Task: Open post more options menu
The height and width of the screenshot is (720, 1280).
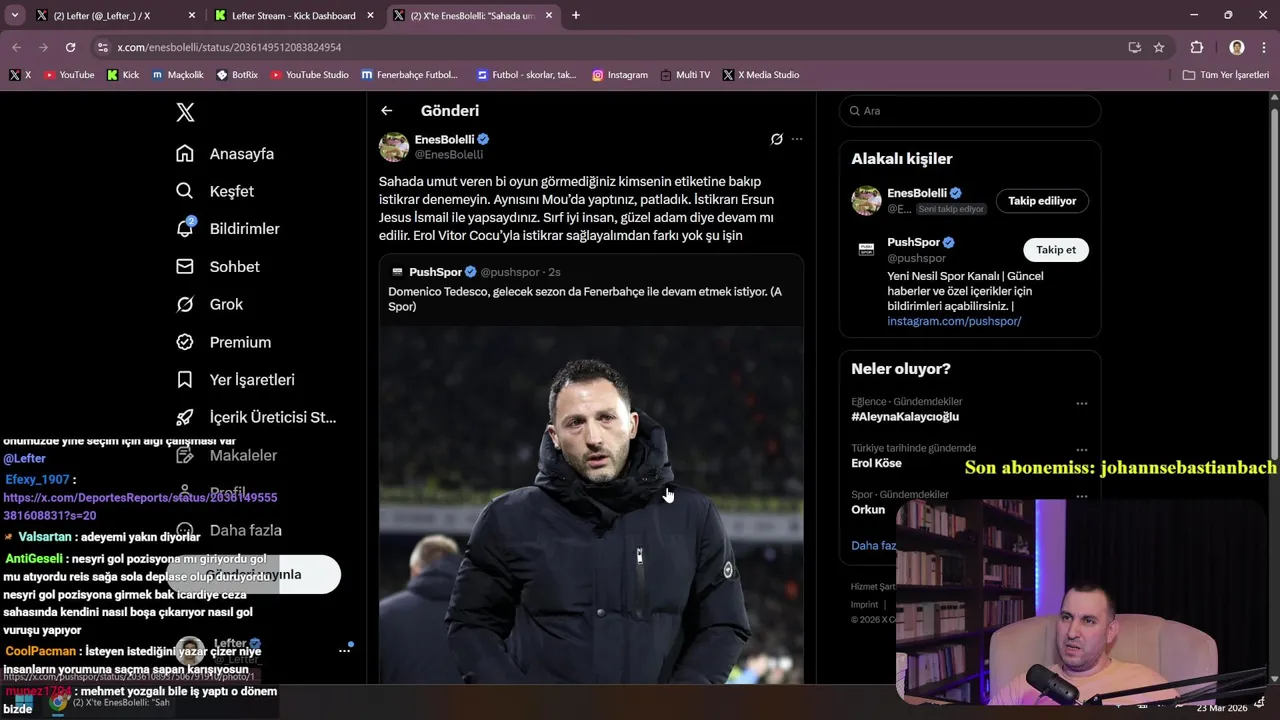Action: coord(797,139)
